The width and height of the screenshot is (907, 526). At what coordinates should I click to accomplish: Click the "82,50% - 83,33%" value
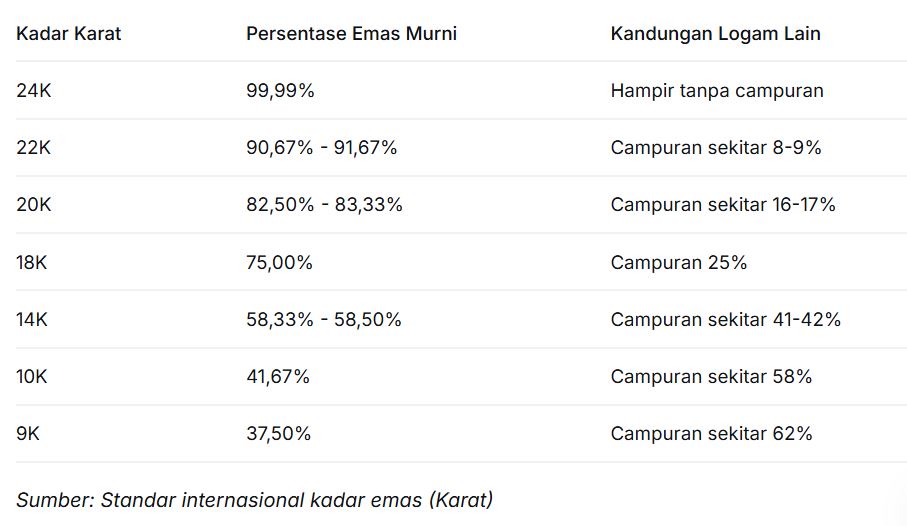[324, 205]
